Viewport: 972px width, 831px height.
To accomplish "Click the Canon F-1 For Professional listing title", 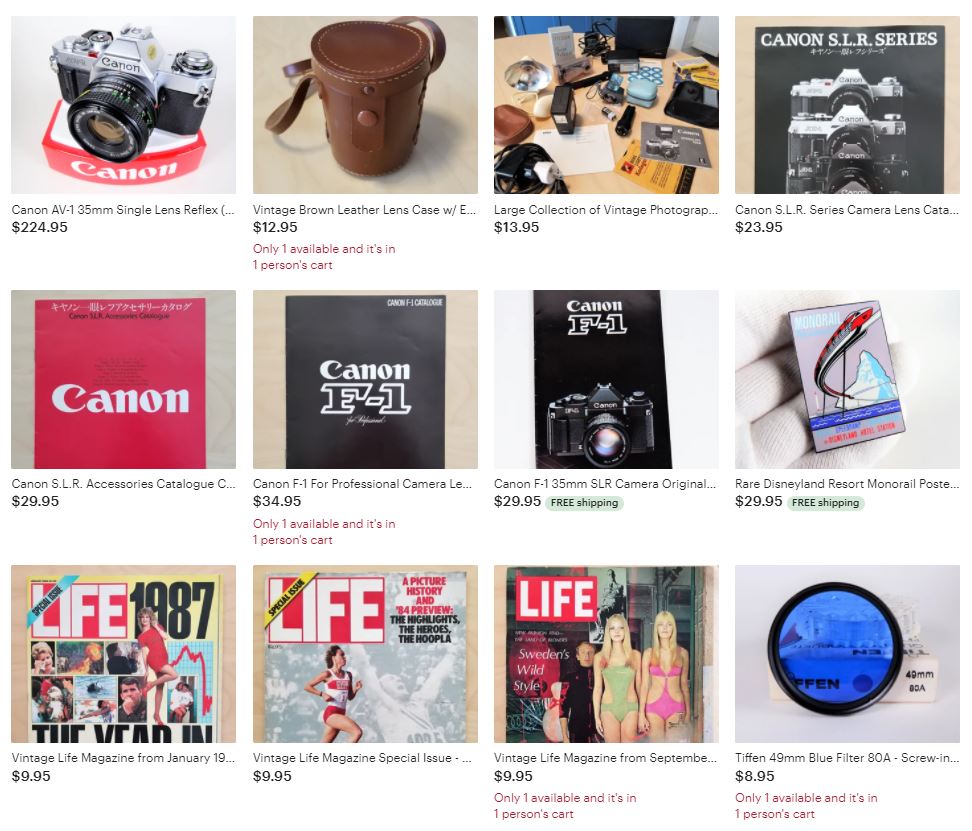I will coord(363,484).
